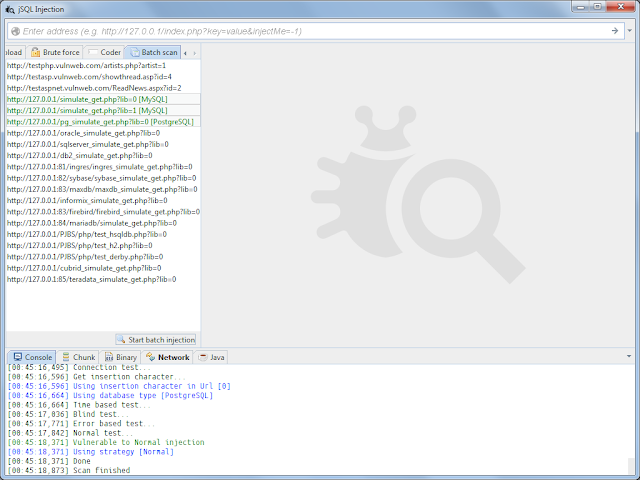Open the Coder tab
This screenshot has height=480, width=640.
[105, 52]
